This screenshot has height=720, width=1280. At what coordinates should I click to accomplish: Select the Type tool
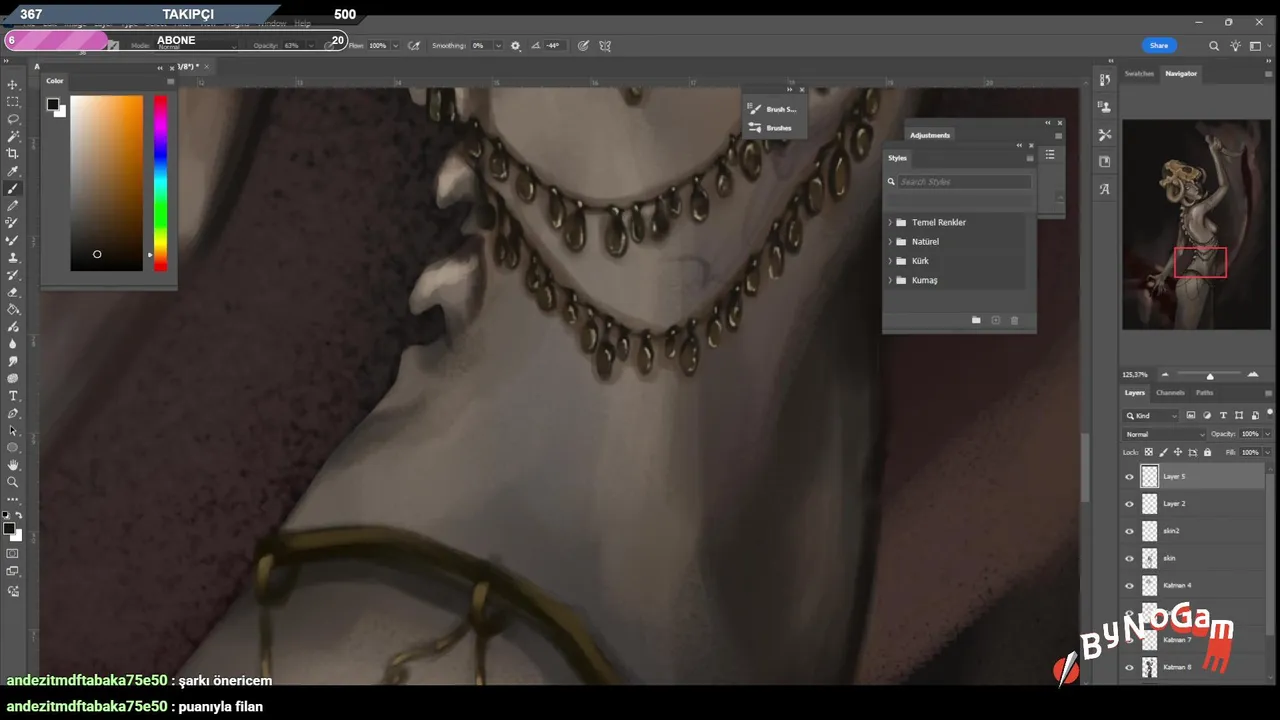pyautogui.click(x=13, y=396)
